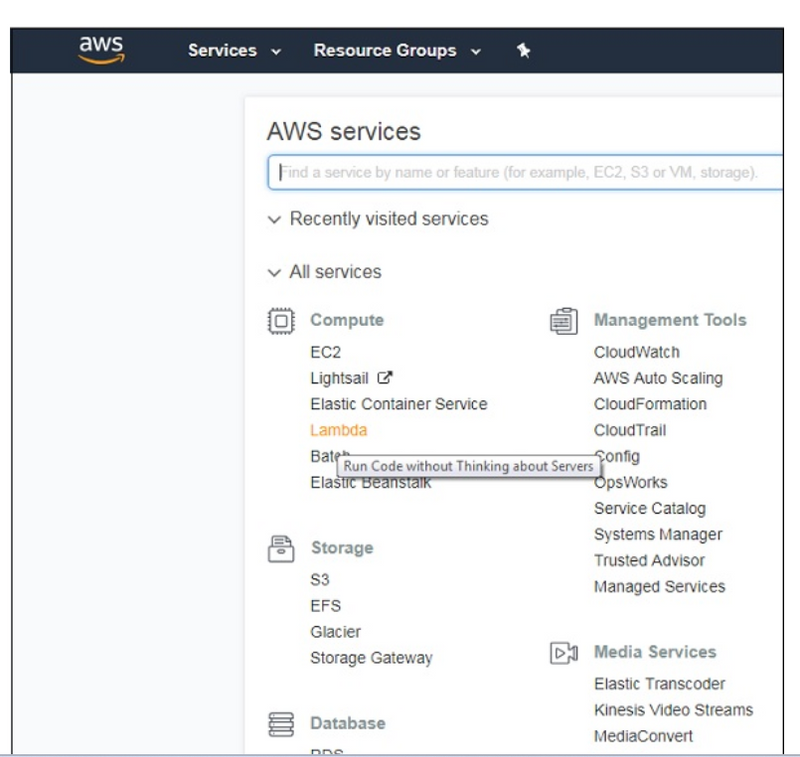The width and height of the screenshot is (800, 757).
Task: Open the Config service
Action: [x=617, y=457]
